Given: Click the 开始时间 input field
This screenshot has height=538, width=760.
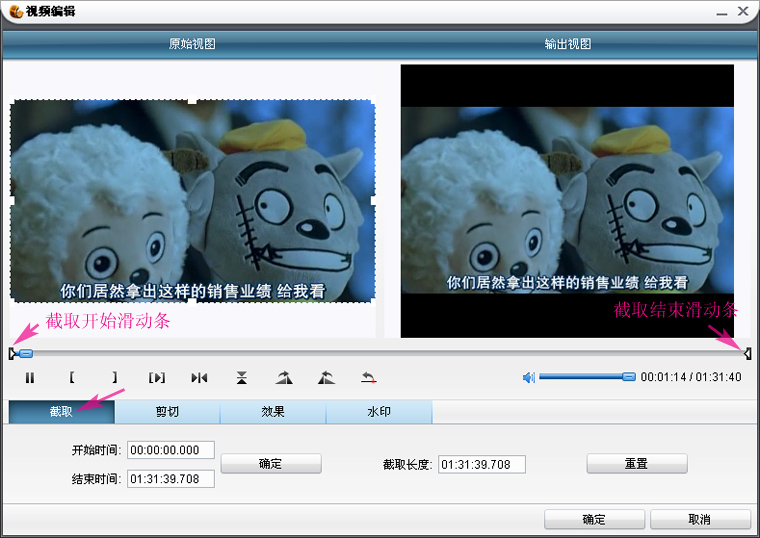Looking at the screenshot, I should [170, 450].
